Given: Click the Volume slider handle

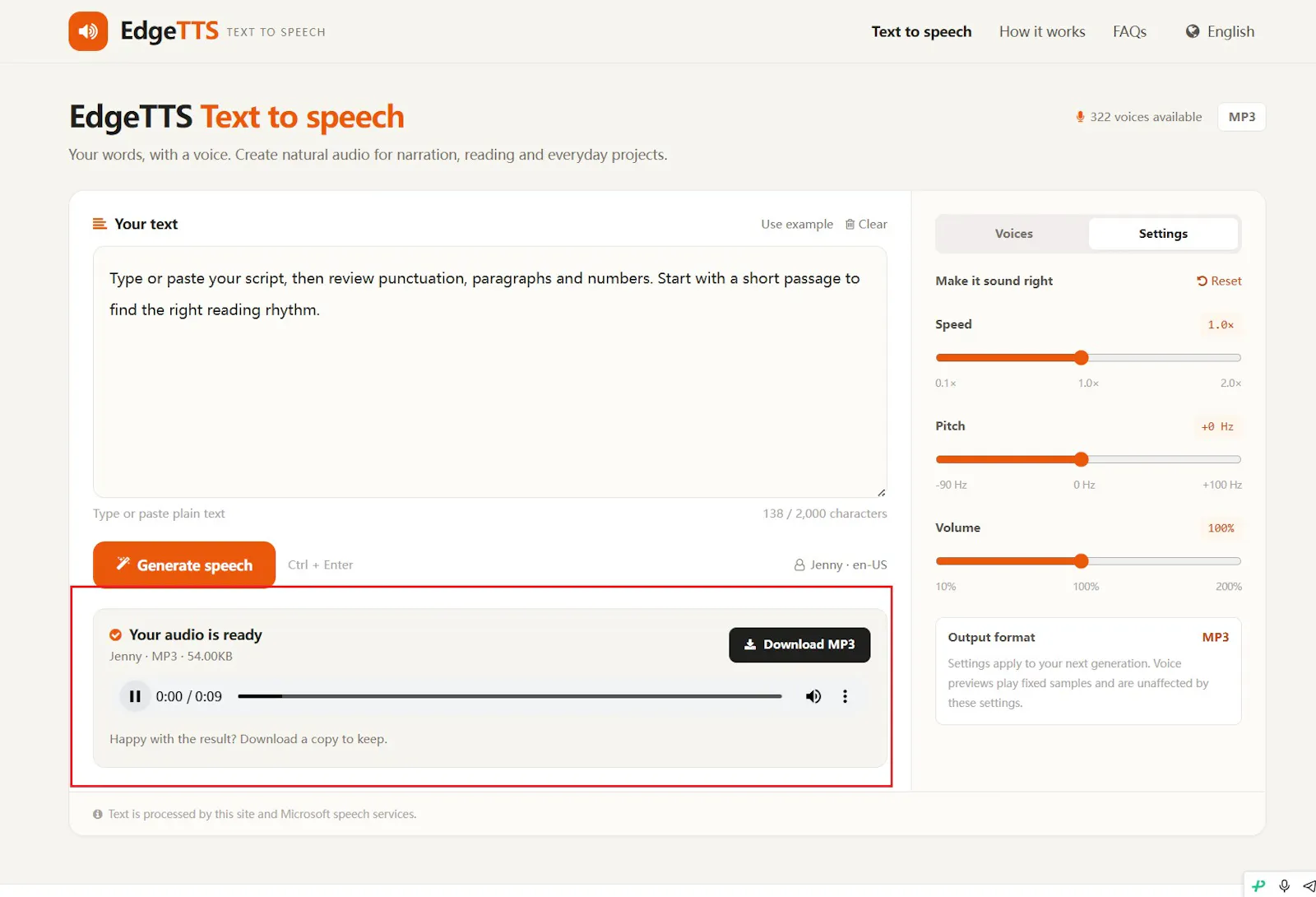Looking at the screenshot, I should pos(1082,561).
